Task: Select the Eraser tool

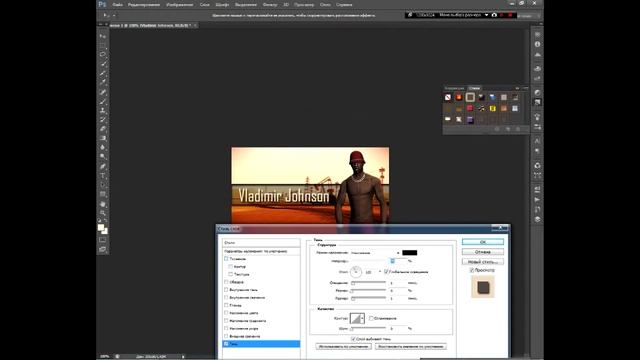Action: point(102,129)
